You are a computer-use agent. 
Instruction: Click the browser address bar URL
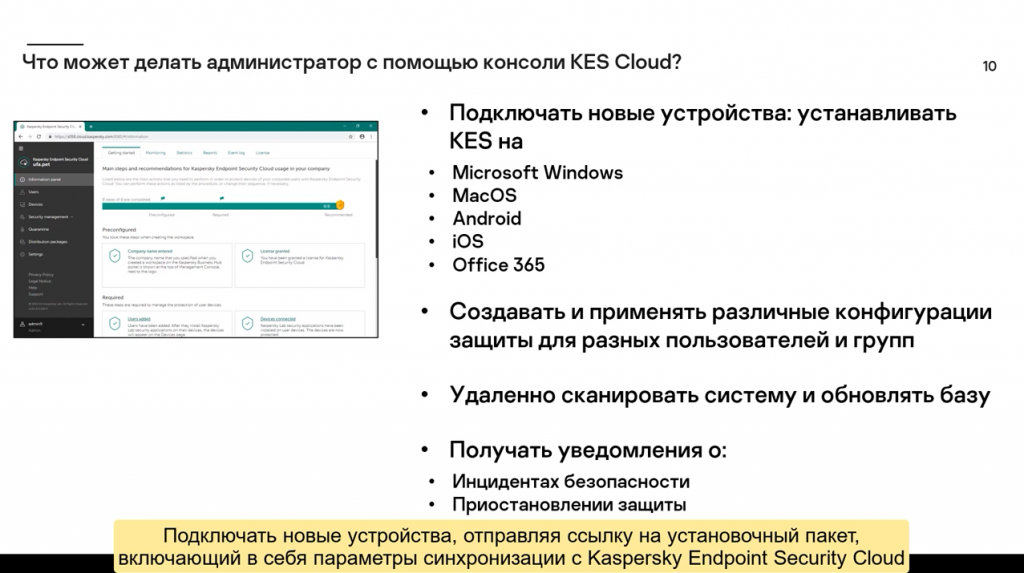tap(101, 137)
